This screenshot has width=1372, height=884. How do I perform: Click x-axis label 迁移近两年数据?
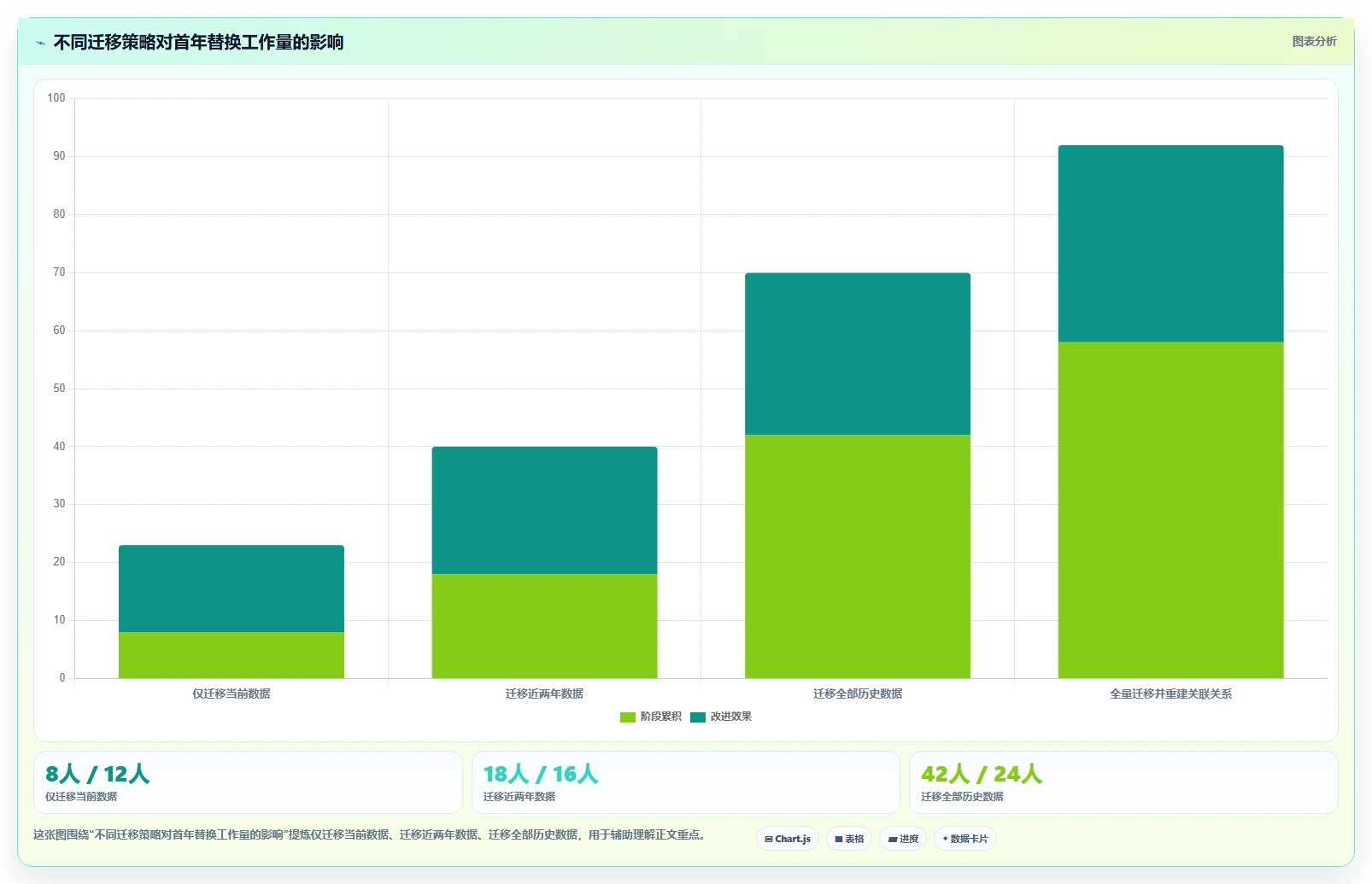(544, 694)
